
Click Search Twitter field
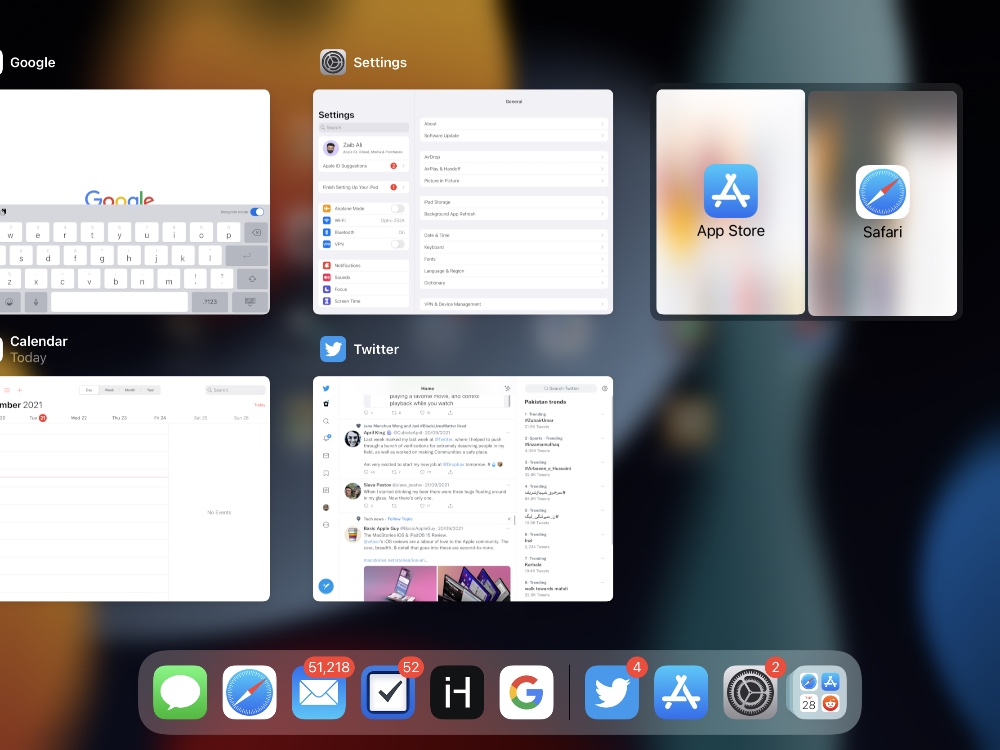[x=561, y=388]
